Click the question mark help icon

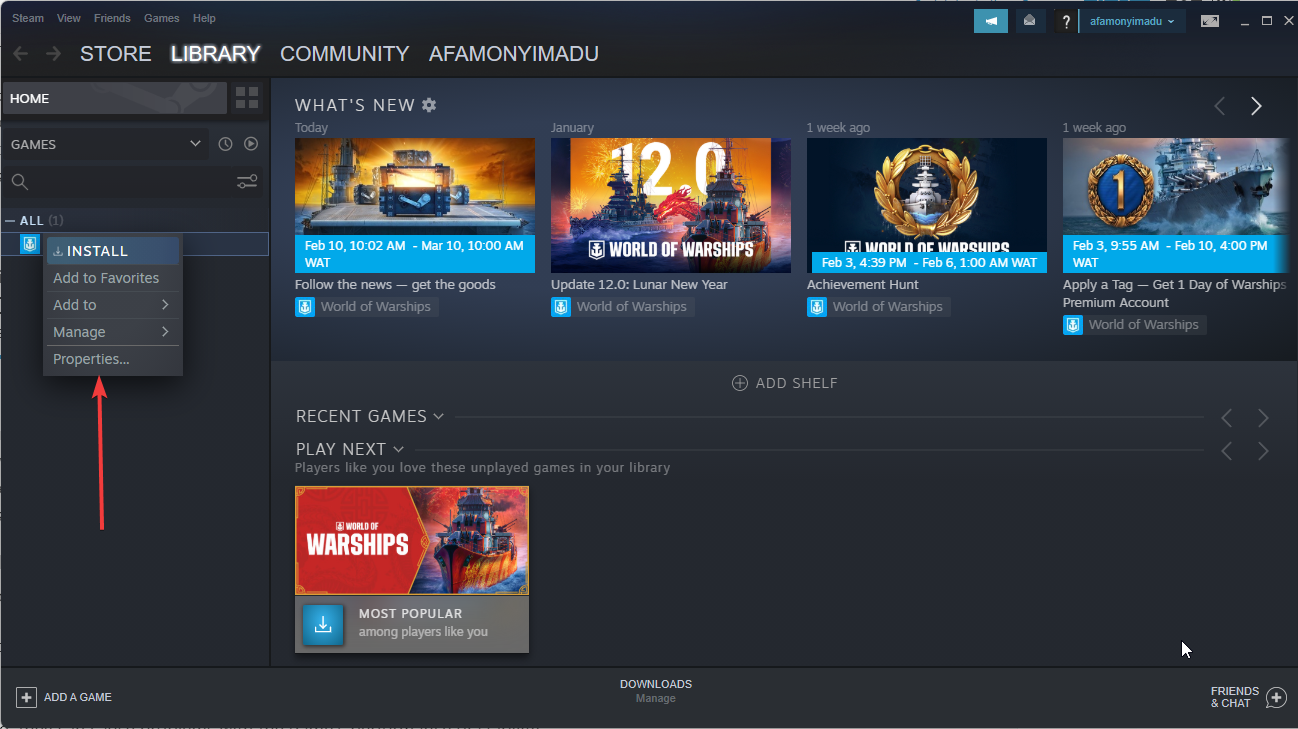(1067, 21)
